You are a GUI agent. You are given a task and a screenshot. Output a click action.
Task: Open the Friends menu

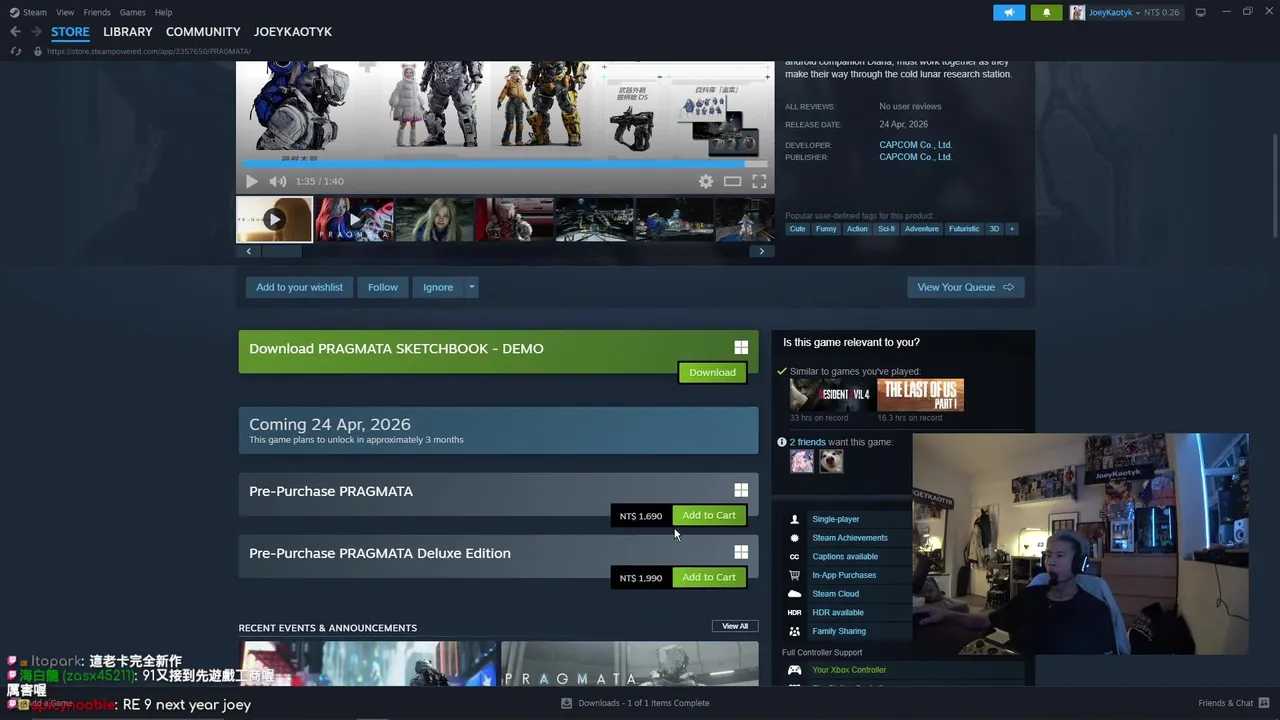(x=97, y=12)
